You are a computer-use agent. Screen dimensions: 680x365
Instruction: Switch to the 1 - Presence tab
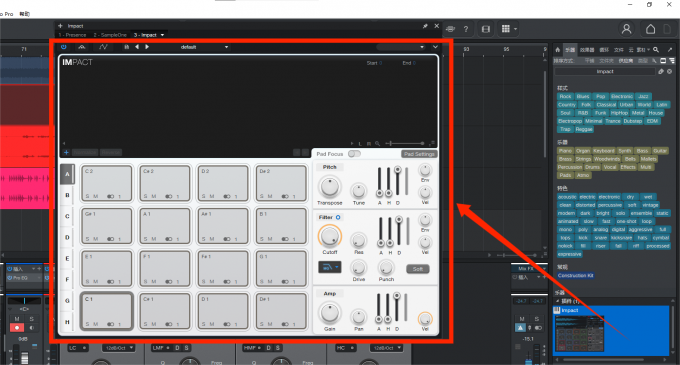[72, 35]
